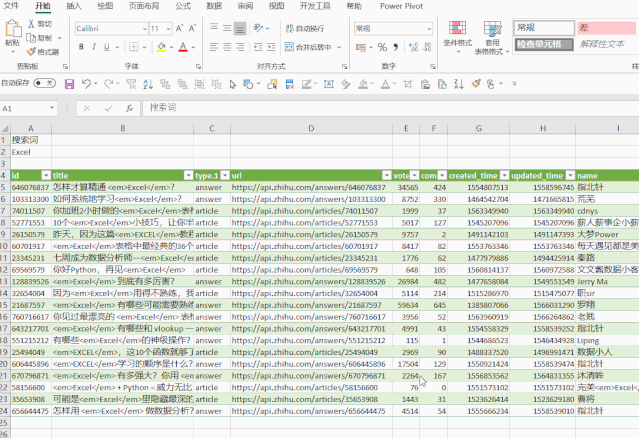Open the Calibri font name dropdown
The width and height of the screenshot is (639, 438).
145,29
